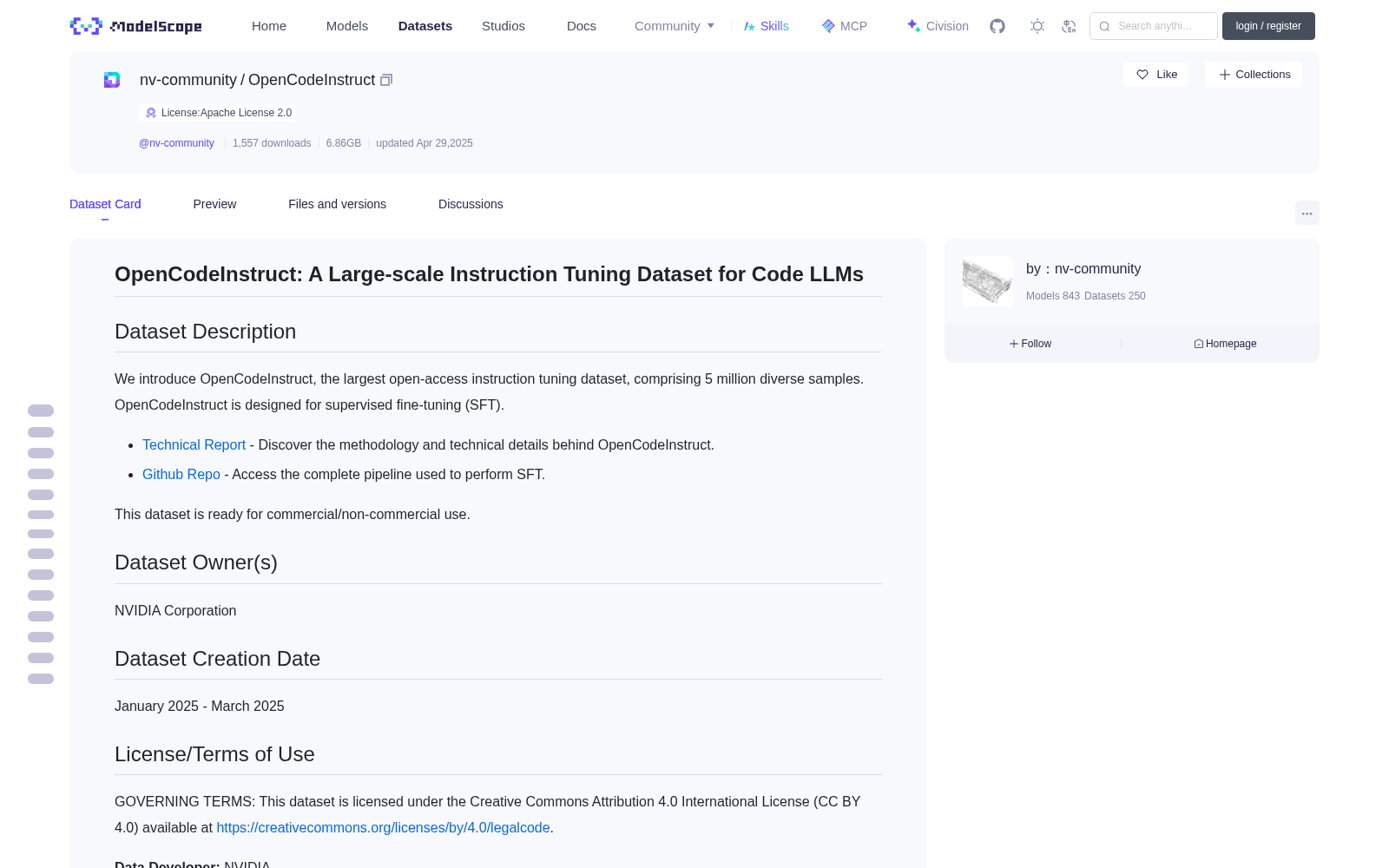
Task: Open the creativecommons.org legalcode link
Action: pos(383,827)
